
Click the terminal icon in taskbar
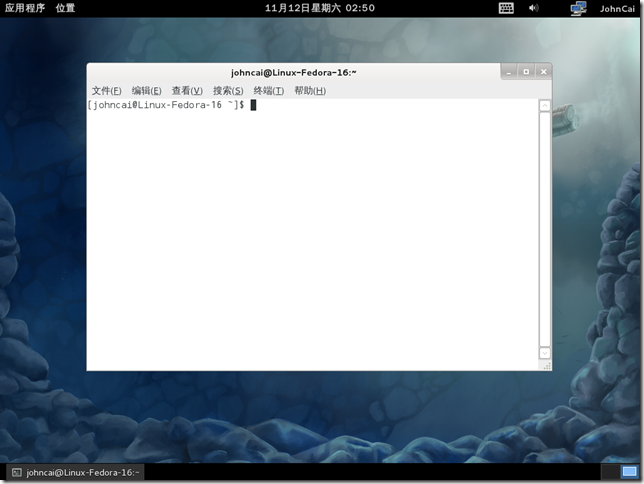[16, 472]
